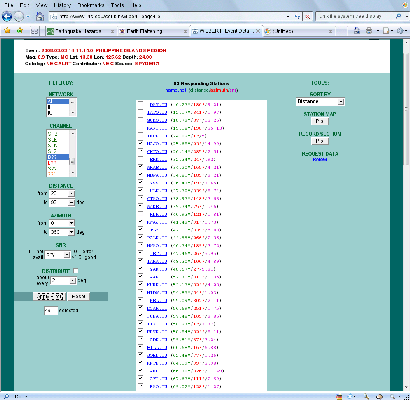Click the browser forward arrow
Screen dimensions: 410x400
click(x=20, y=16)
